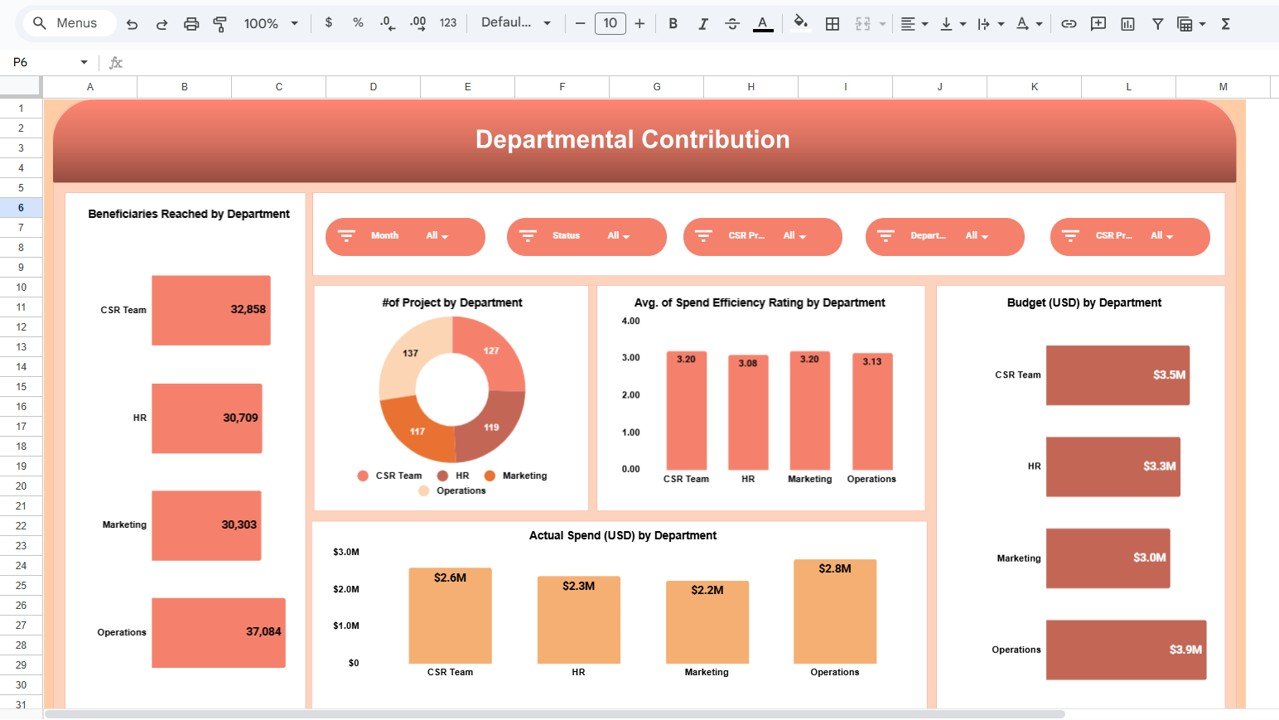Image resolution: width=1279 pixels, height=720 pixels.
Task: Select the Paint format tool
Action: 220,23
